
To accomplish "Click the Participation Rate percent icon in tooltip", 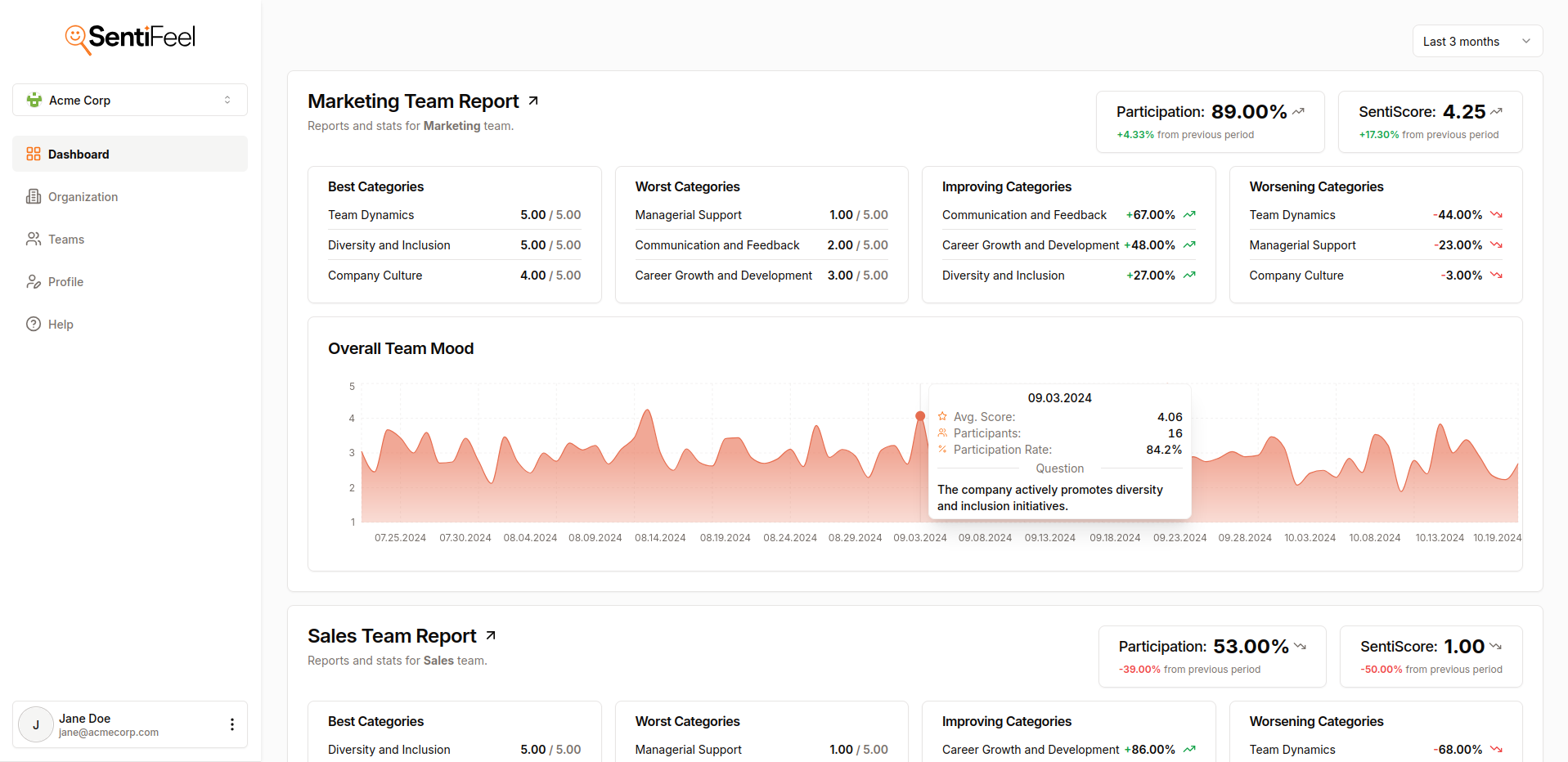I will point(942,449).
